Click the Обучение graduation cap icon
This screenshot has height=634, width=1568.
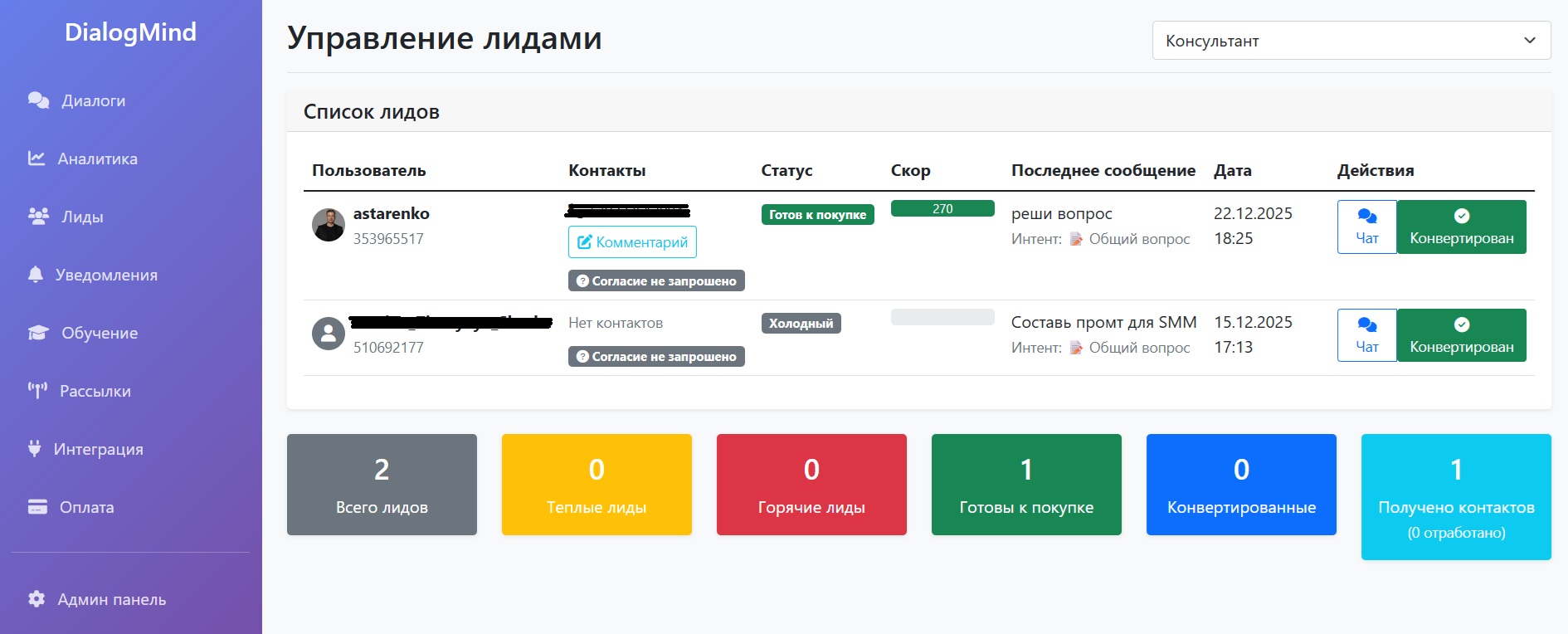point(38,333)
